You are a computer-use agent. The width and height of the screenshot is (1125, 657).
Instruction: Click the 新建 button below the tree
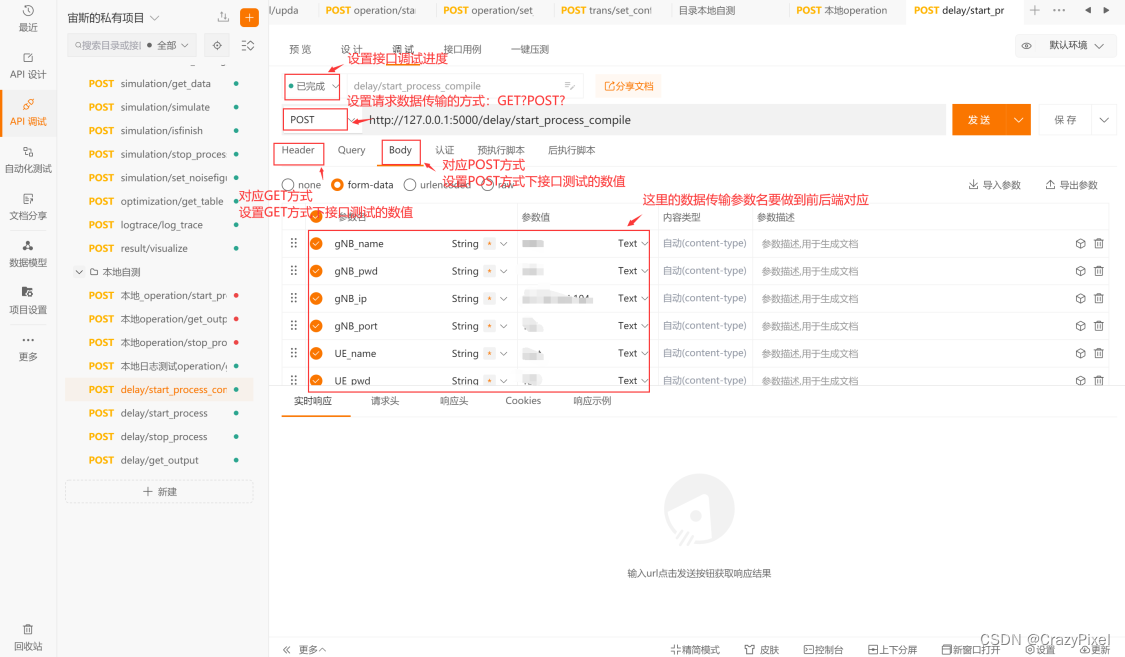pos(159,491)
